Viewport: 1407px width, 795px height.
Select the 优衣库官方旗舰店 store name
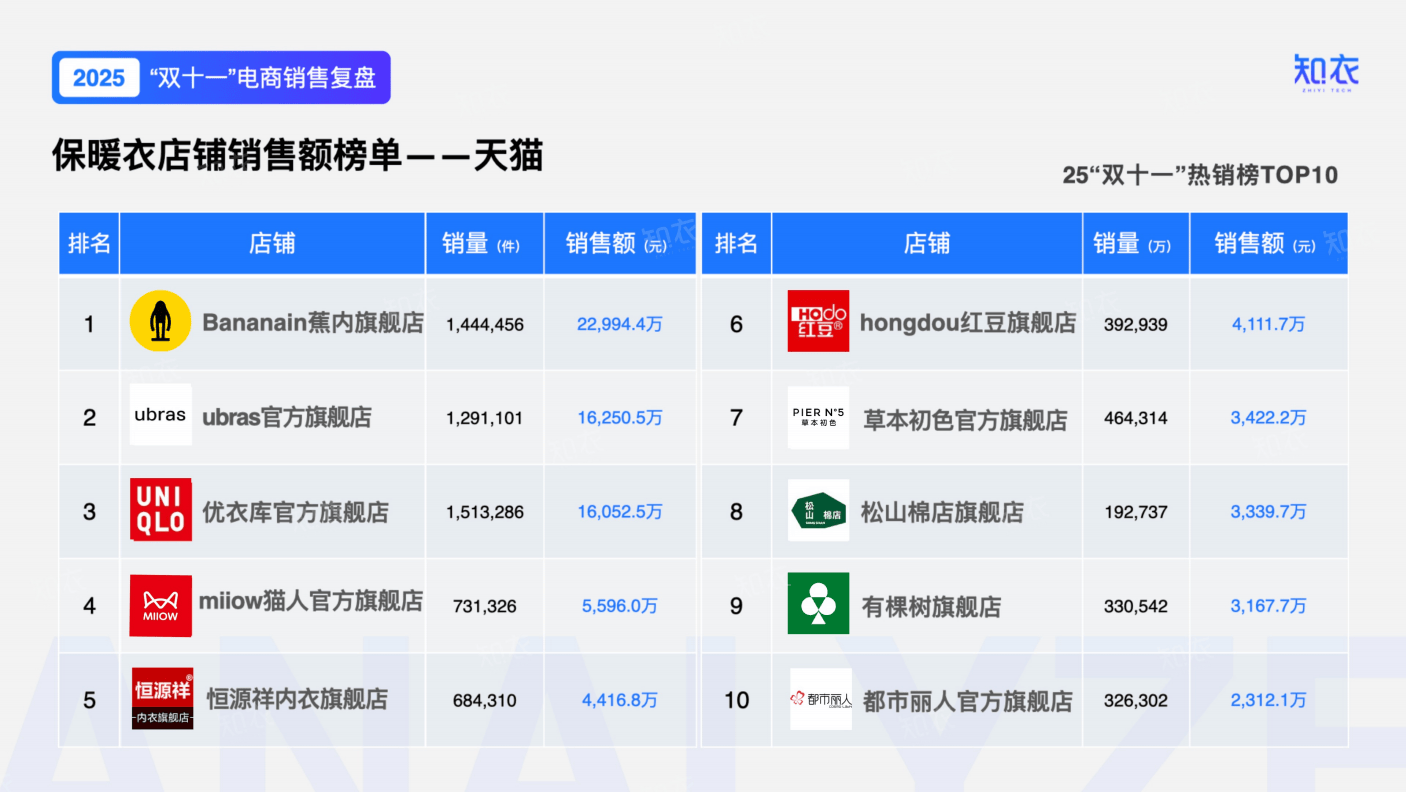(x=295, y=512)
